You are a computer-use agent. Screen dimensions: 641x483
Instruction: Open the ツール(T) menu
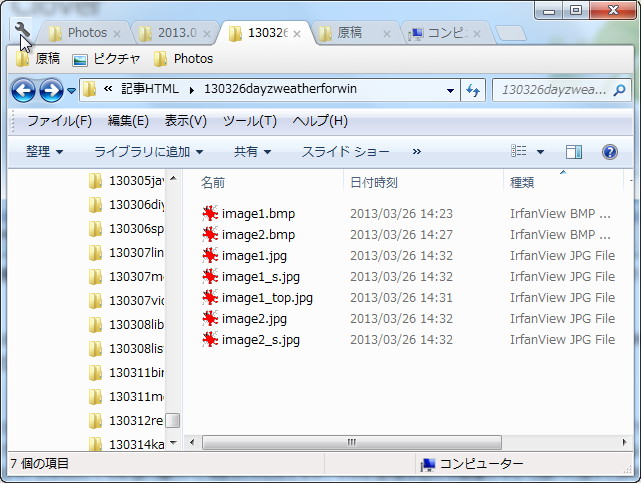coord(250,121)
